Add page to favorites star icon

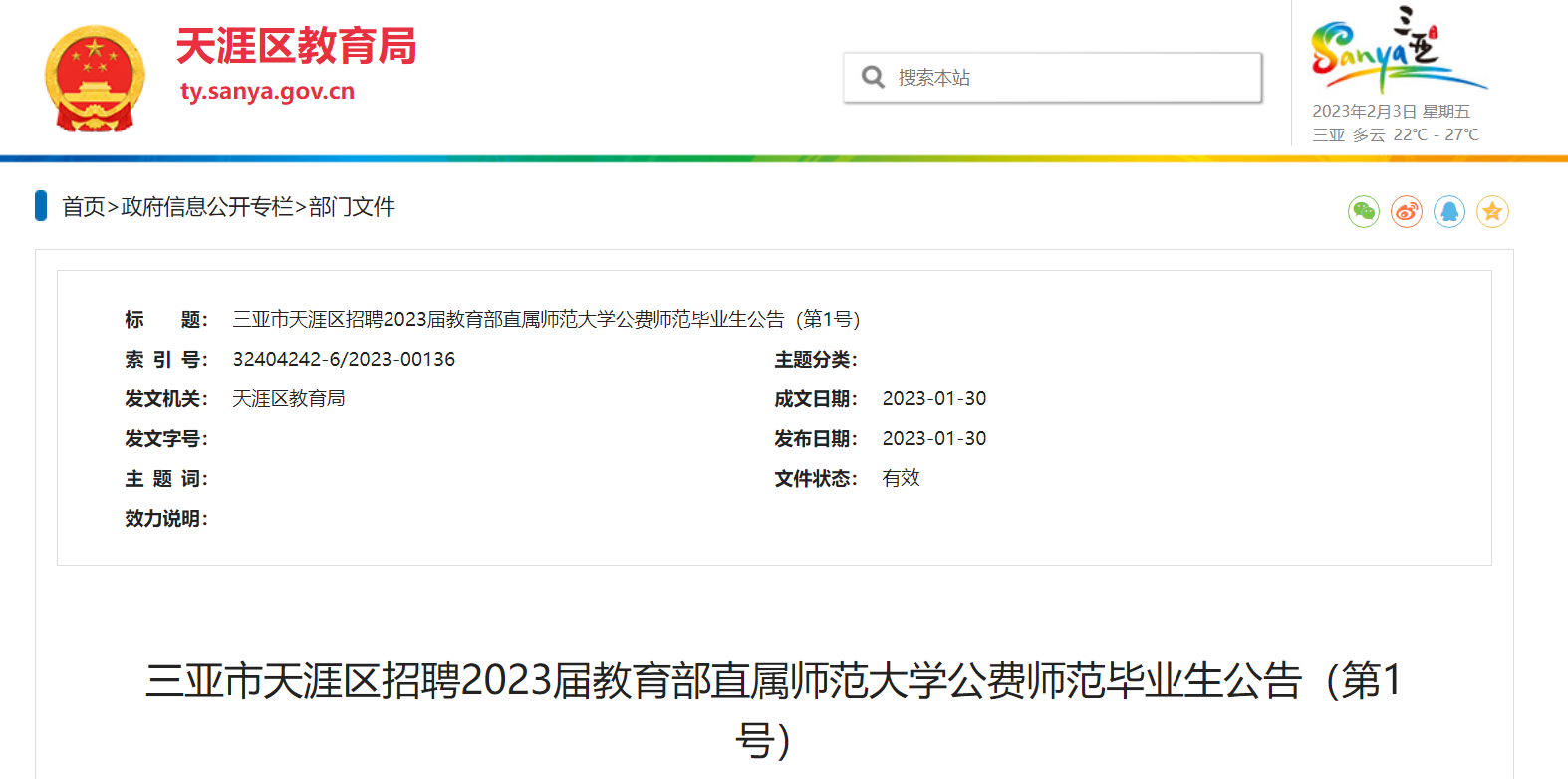(x=1492, y=211)
